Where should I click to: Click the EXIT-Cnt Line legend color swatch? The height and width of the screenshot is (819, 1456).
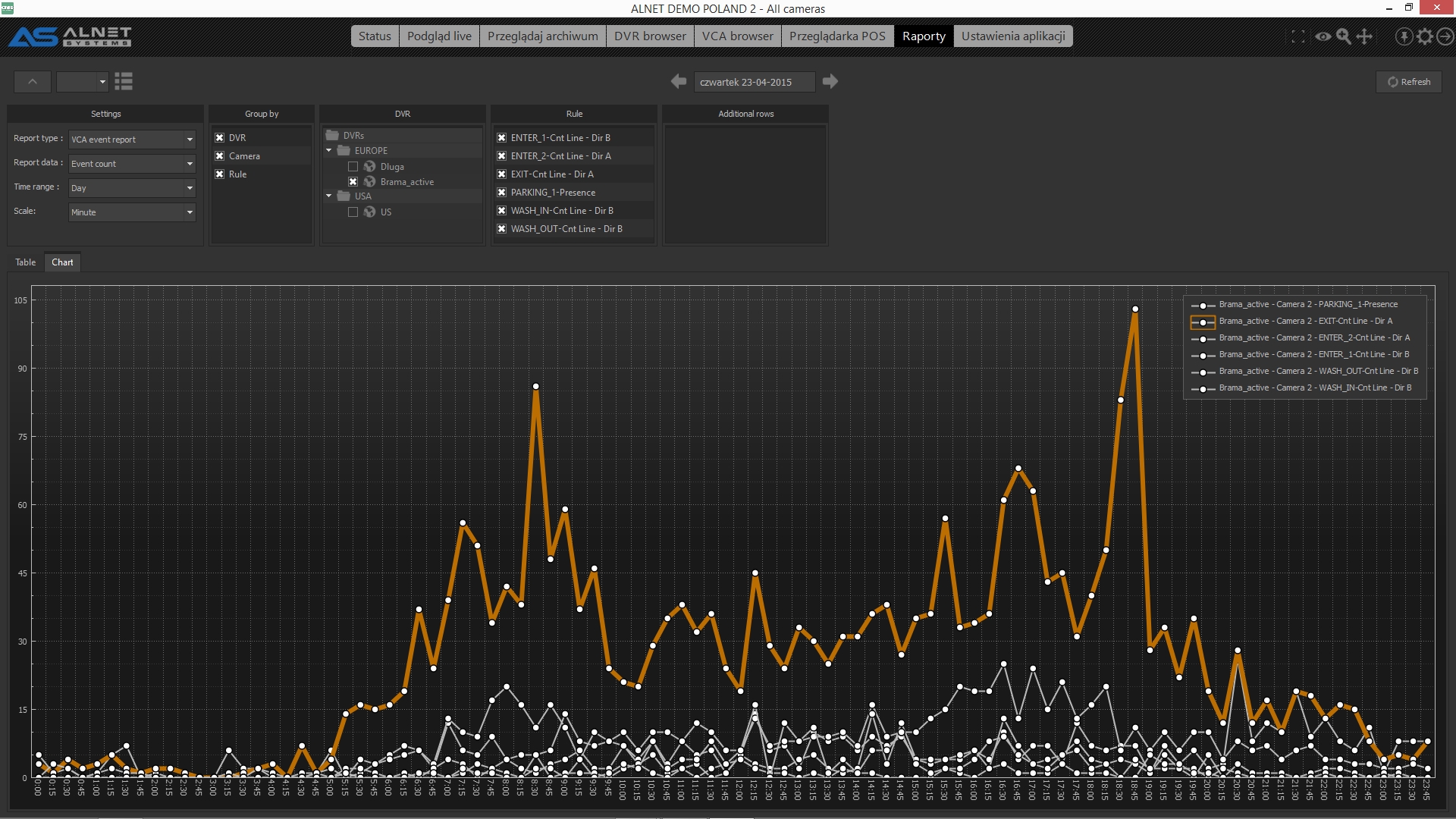[x=1203, y=322]
